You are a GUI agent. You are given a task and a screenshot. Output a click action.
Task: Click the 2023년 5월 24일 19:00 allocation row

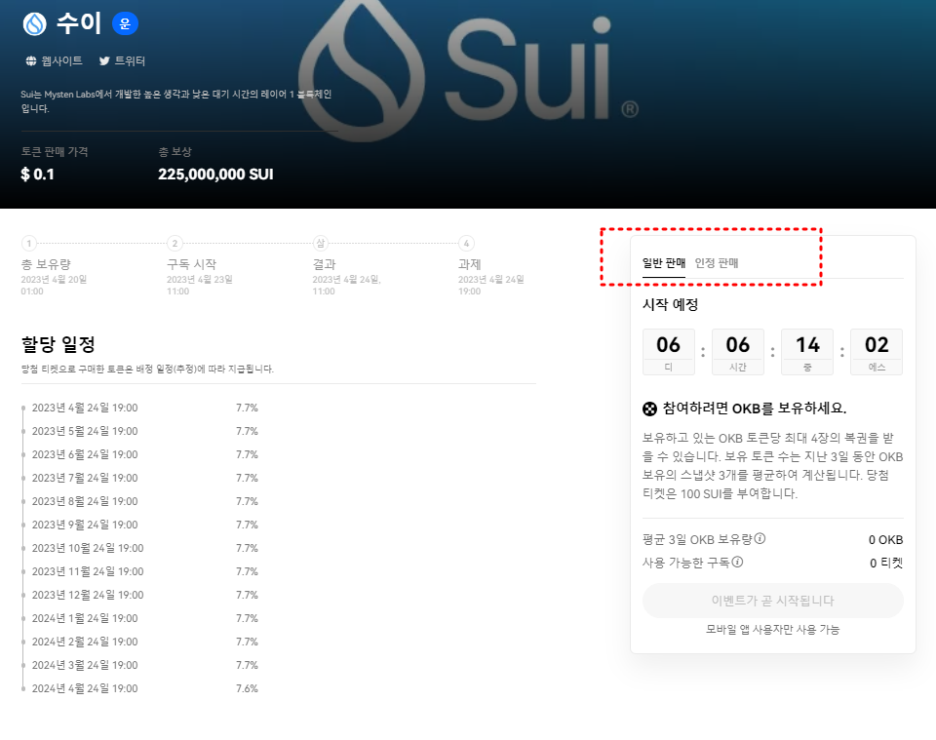(140, 431)
